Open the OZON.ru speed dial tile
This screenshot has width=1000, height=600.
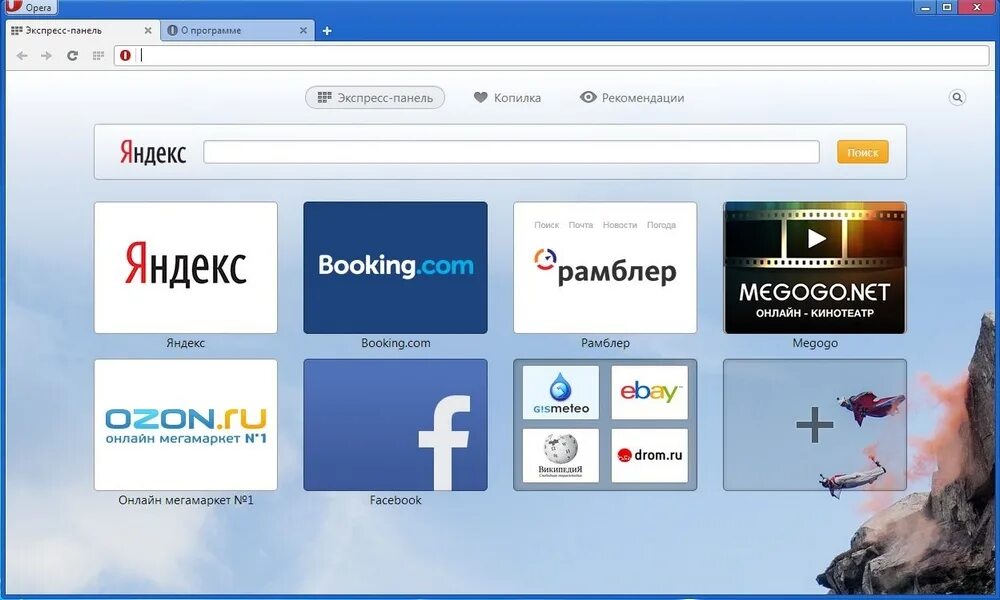coord(186,425)
